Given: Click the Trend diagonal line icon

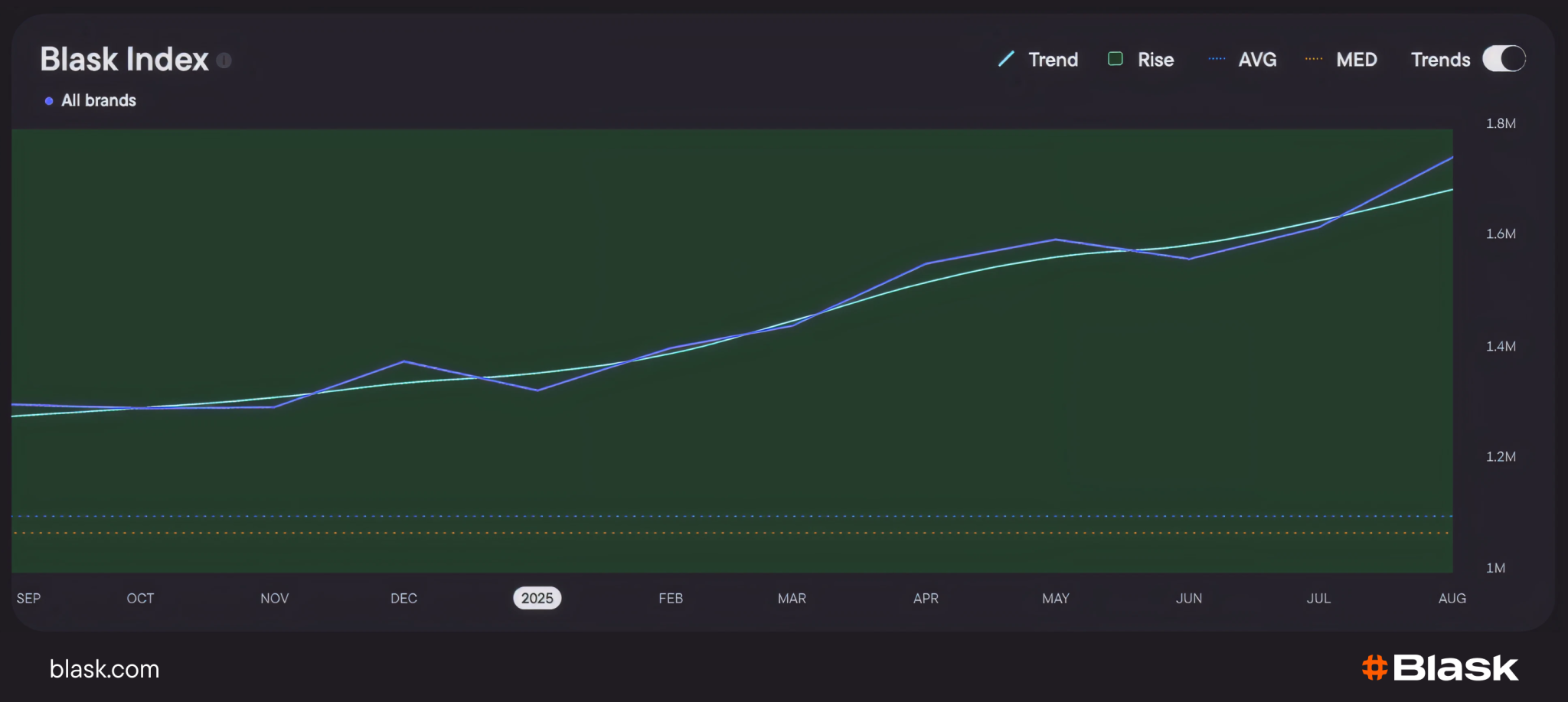Looking at the screenshot, I should pos(1006,59).
